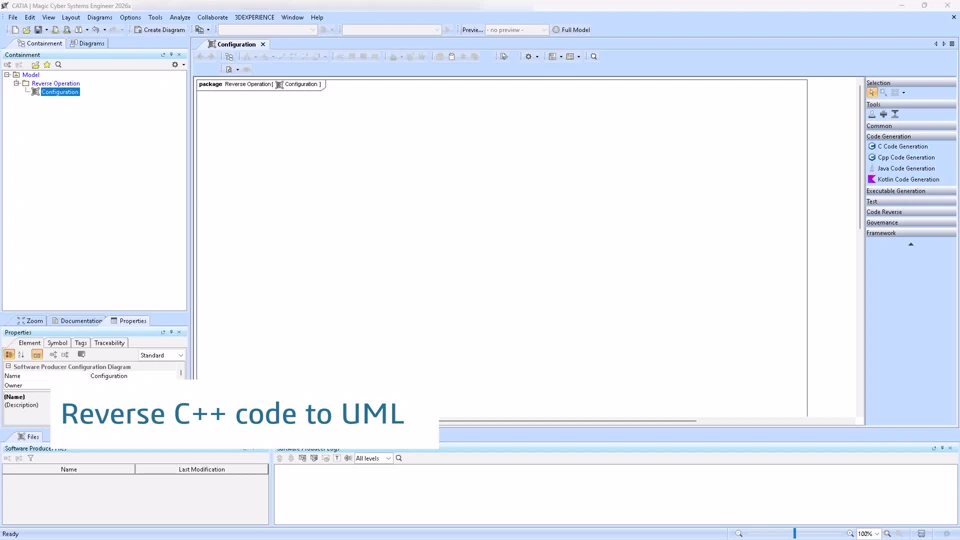Click the search icon in Containment toolbar
Screen dimensions: 960x540
coord(59,64)
